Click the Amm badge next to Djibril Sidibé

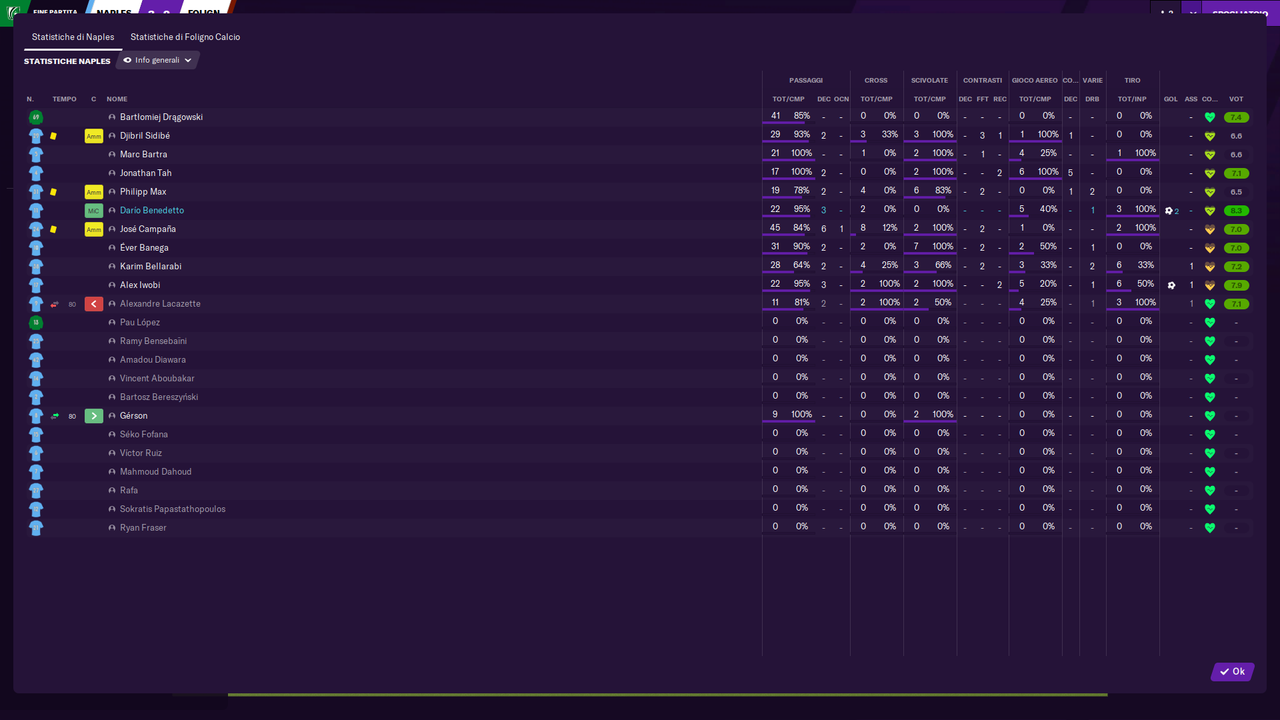[94, 136]
